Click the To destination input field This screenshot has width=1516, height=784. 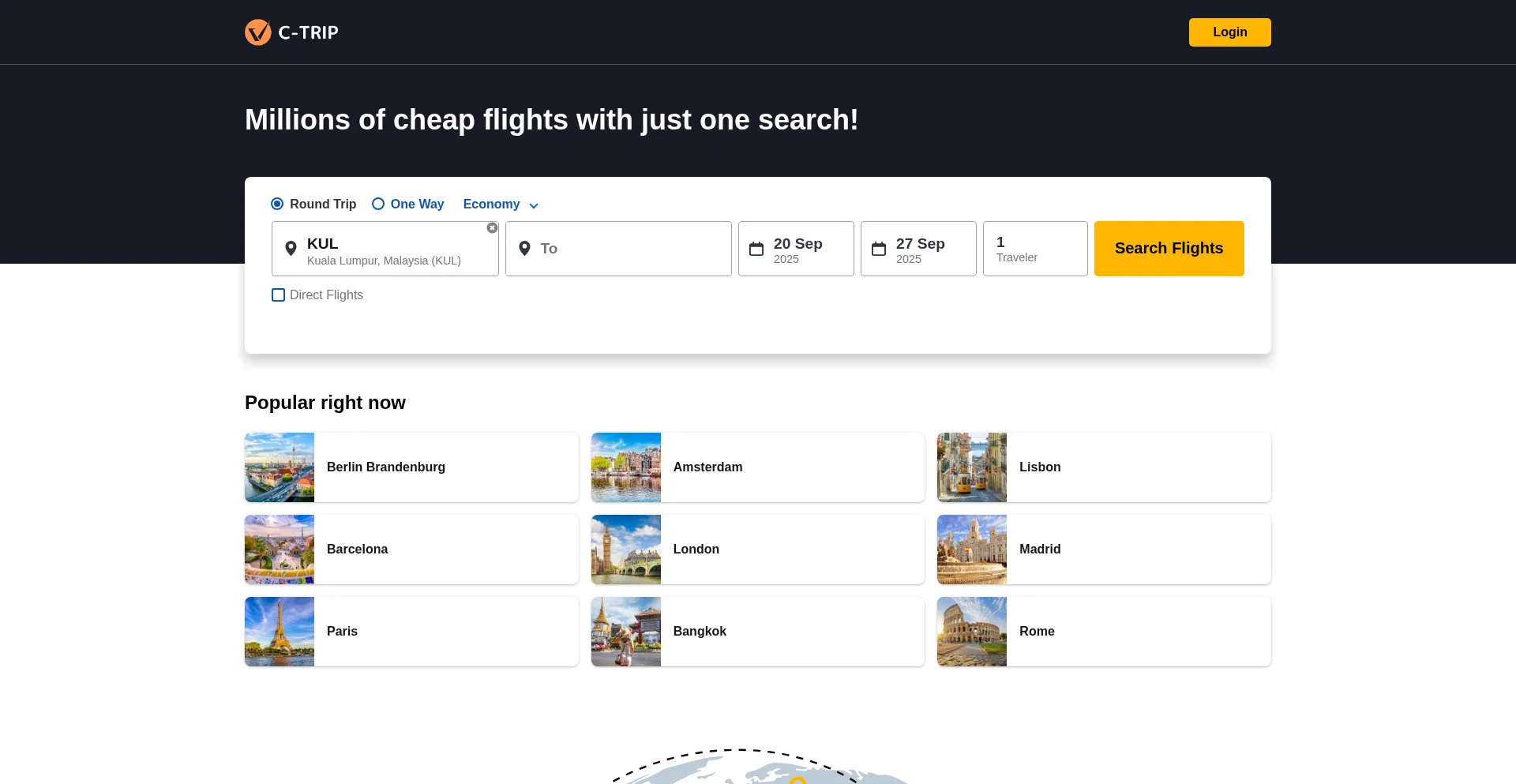(618, 249)
